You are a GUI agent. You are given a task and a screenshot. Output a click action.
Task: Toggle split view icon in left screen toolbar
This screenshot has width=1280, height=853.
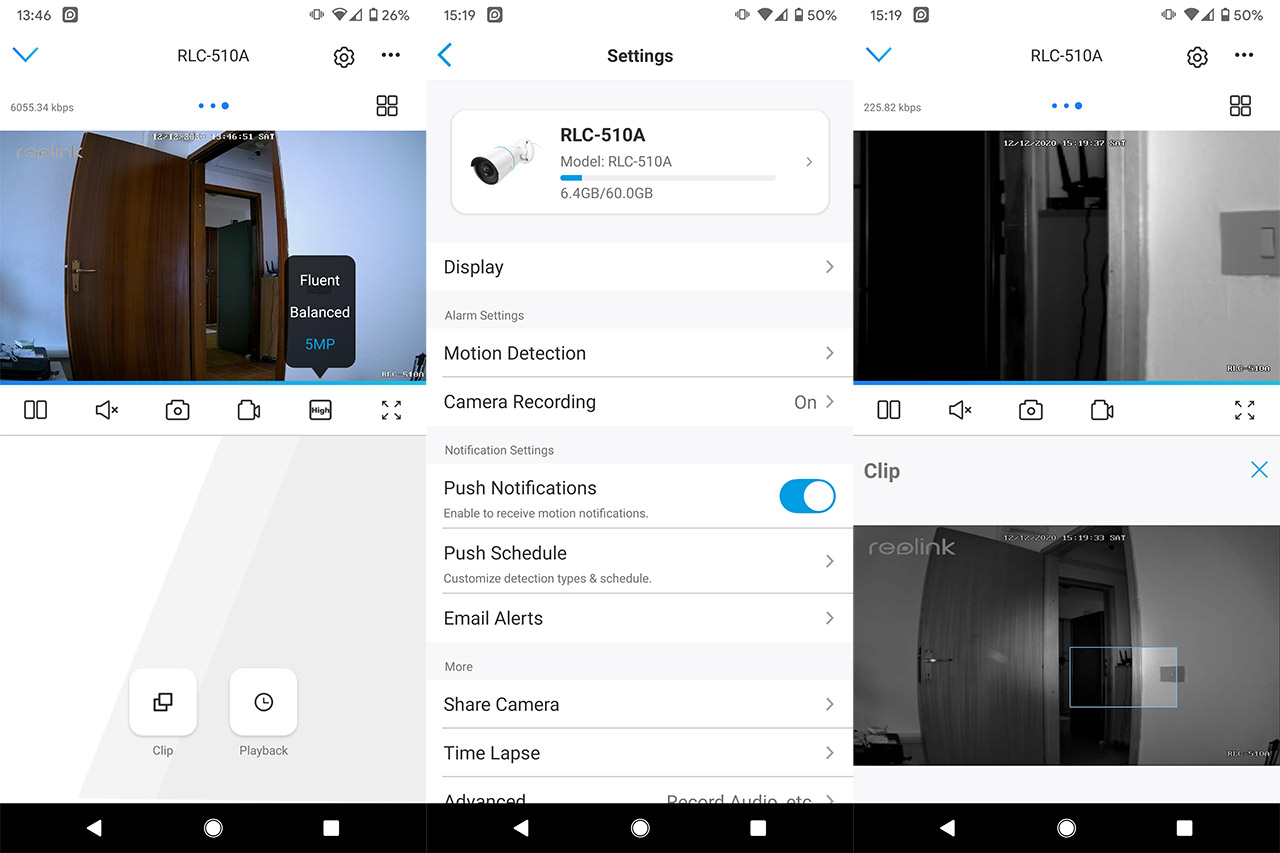[x=35, y=410]
